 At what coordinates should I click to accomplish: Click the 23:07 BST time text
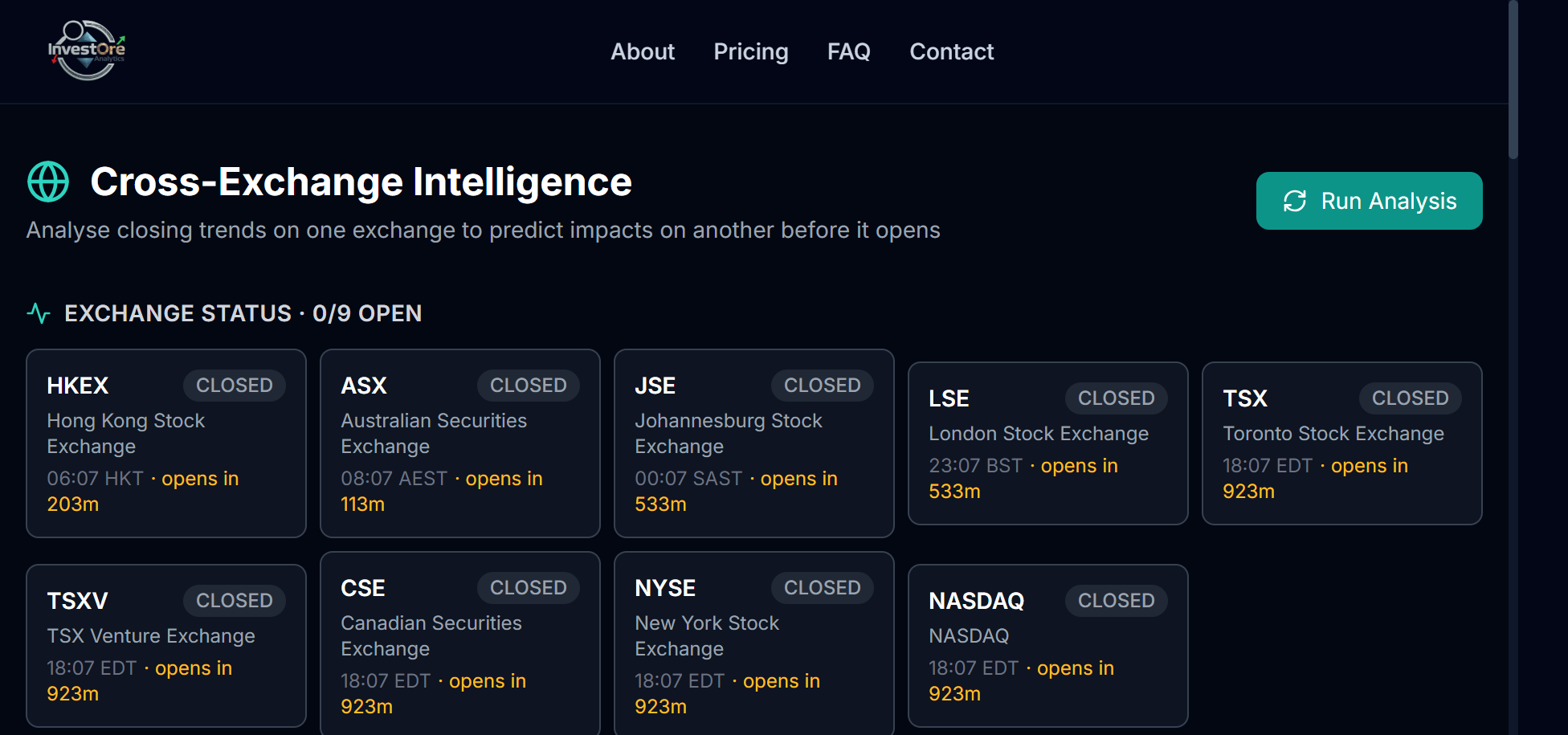pyautogui.click(x=975, y=466)
